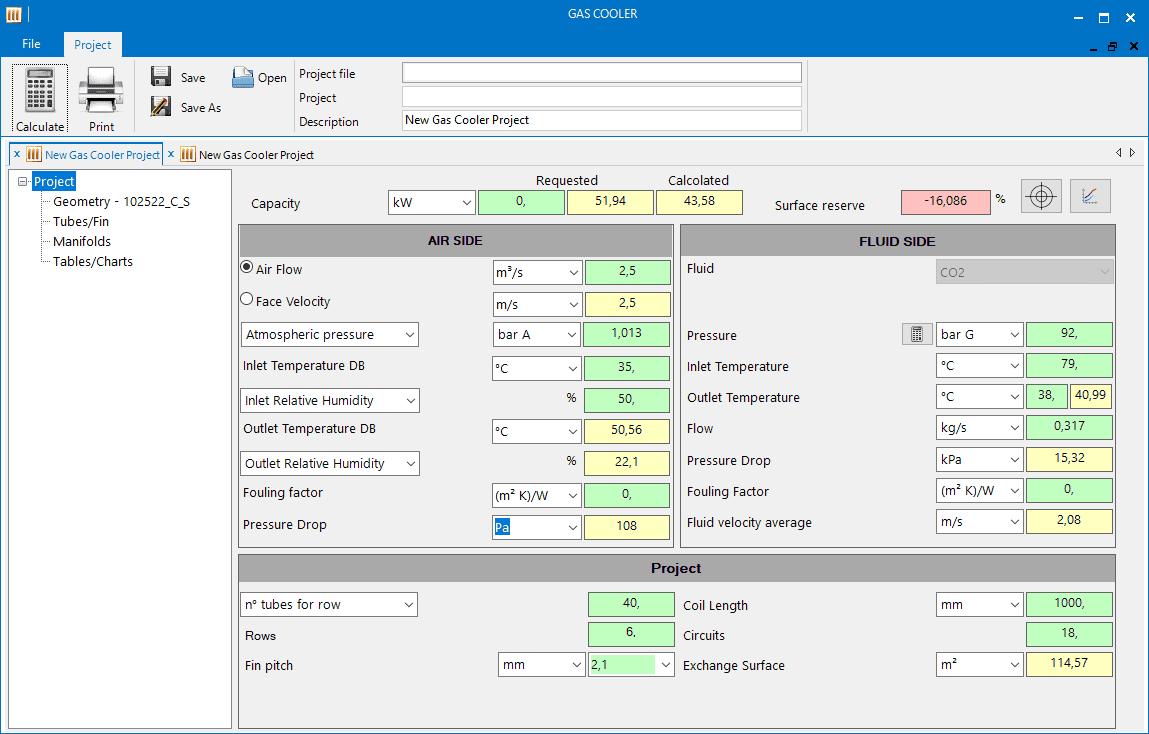The width and height of the screenshot is (1149, 734).
Task: Select Tables/Charts in the project tree
Action: [92, 261]
